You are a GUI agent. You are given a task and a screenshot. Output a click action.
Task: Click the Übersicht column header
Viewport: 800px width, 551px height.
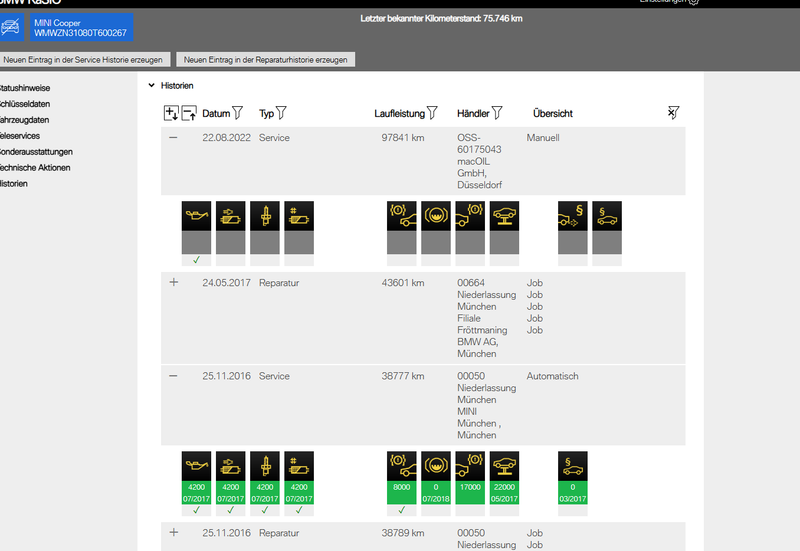tap(553, 113)
